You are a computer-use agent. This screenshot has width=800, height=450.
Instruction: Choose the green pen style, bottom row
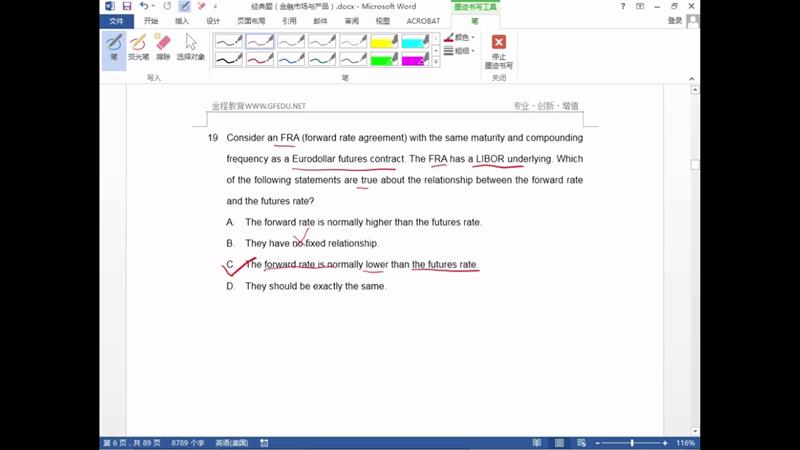pos(322,59)
